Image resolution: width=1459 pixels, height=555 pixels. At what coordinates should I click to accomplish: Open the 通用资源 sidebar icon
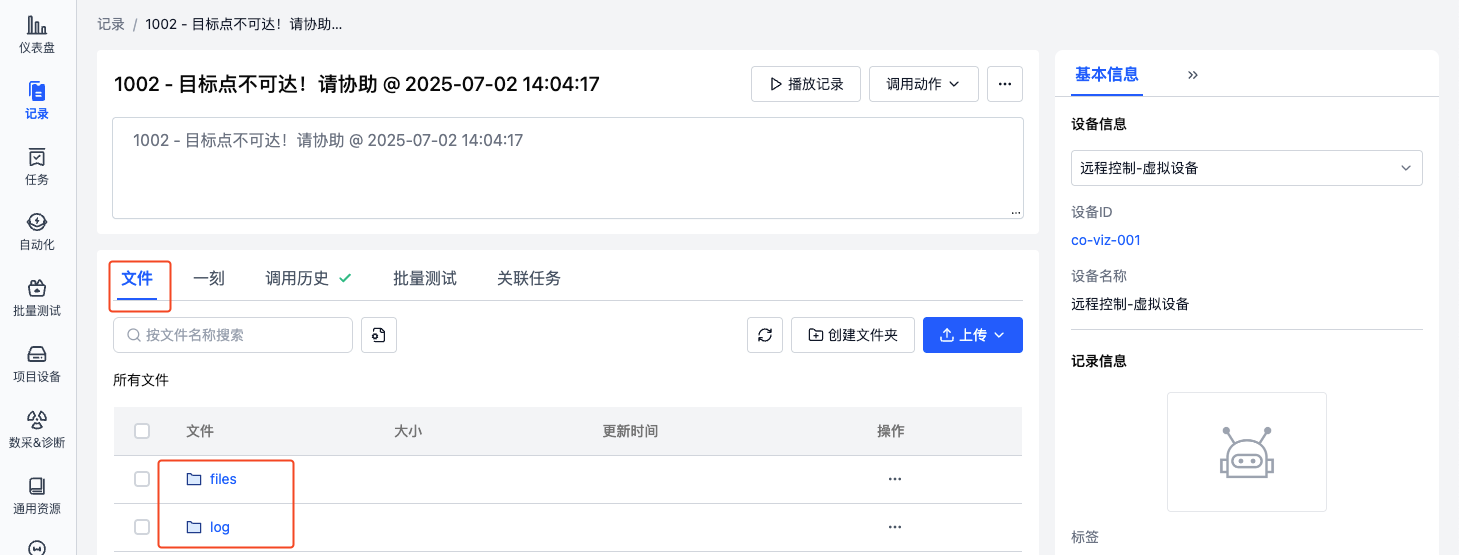point(37,495)
